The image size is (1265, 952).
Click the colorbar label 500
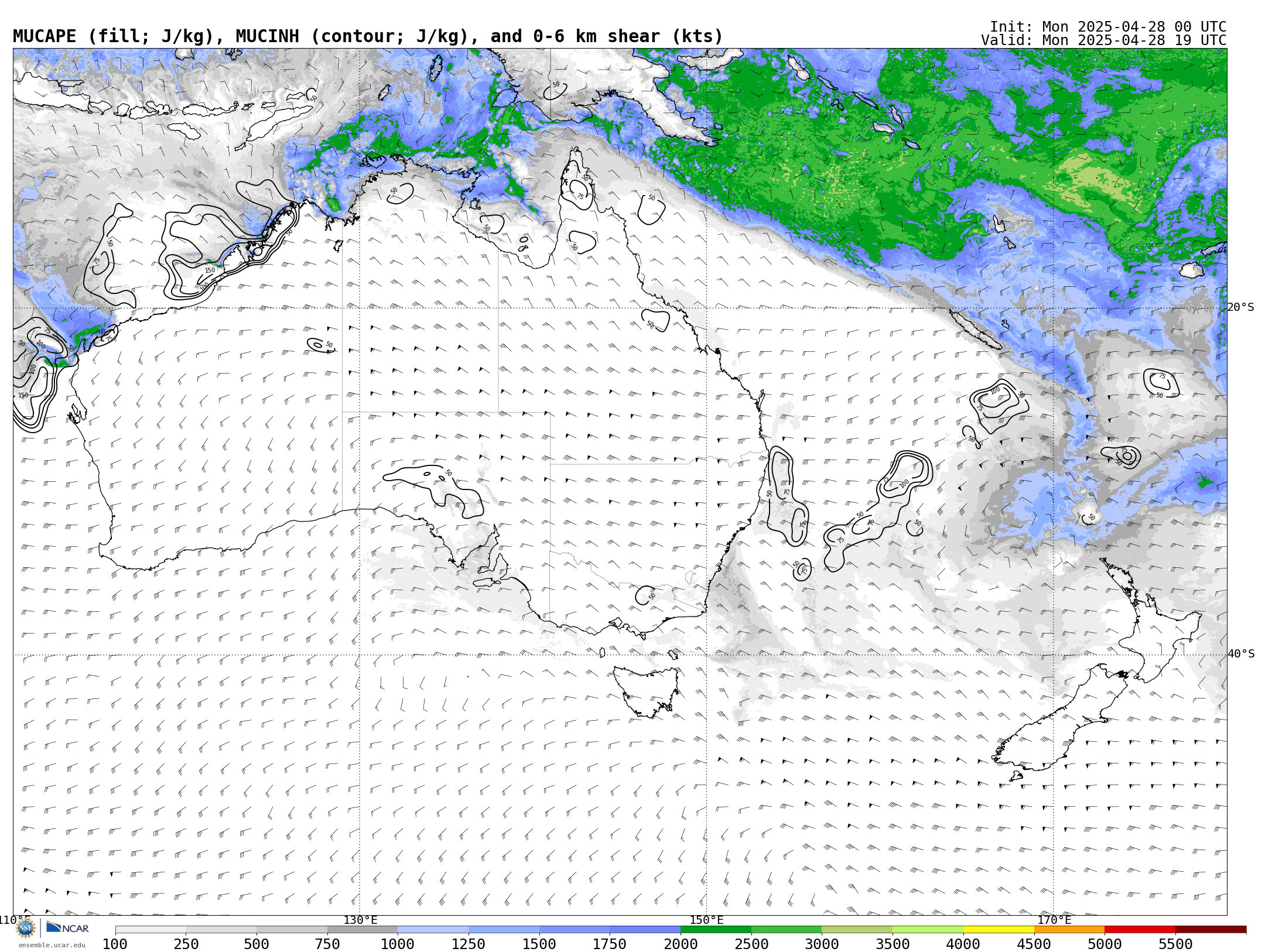point(257,944)
